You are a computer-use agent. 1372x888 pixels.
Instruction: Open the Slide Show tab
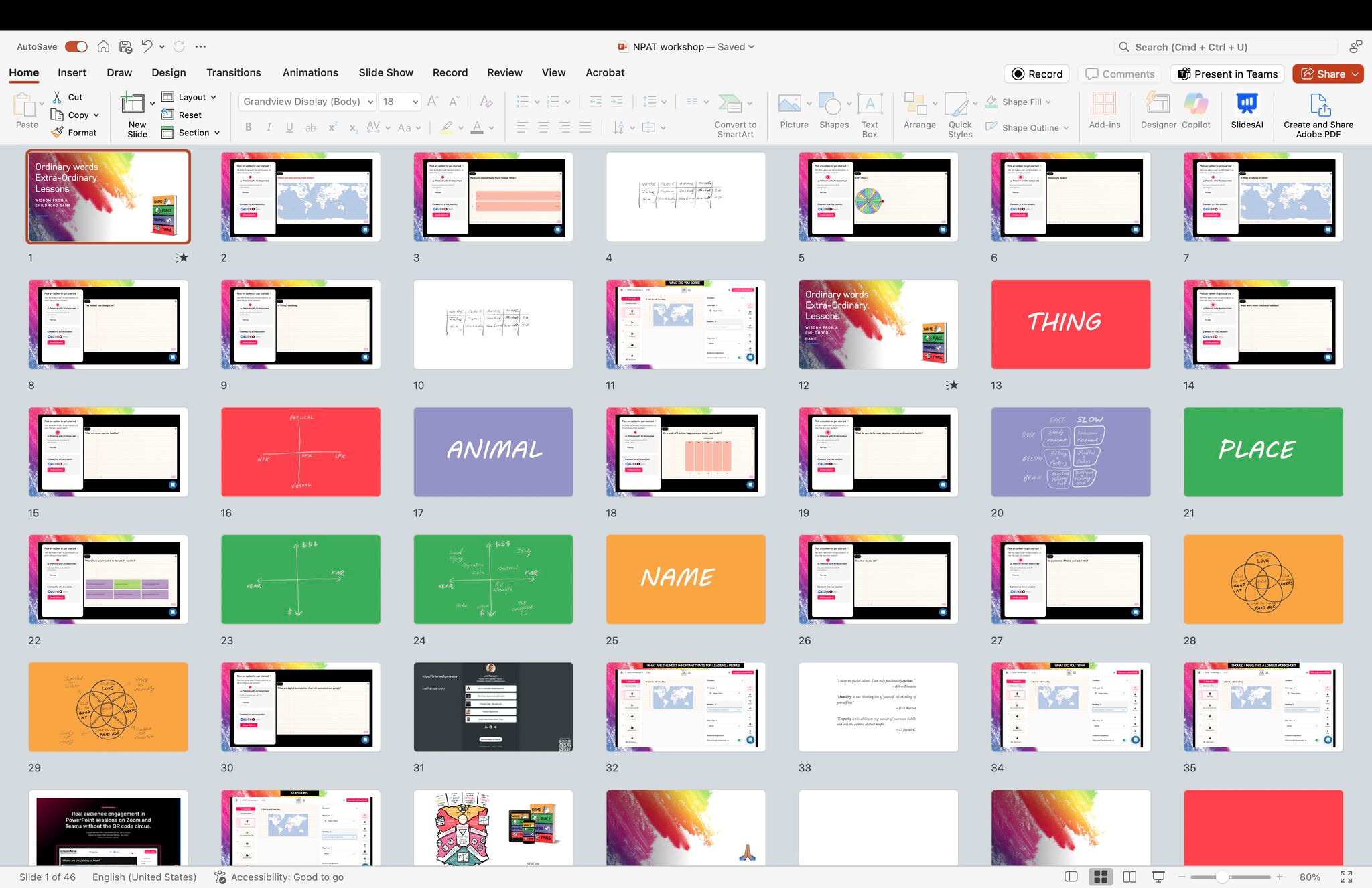(x=385, y=72)
